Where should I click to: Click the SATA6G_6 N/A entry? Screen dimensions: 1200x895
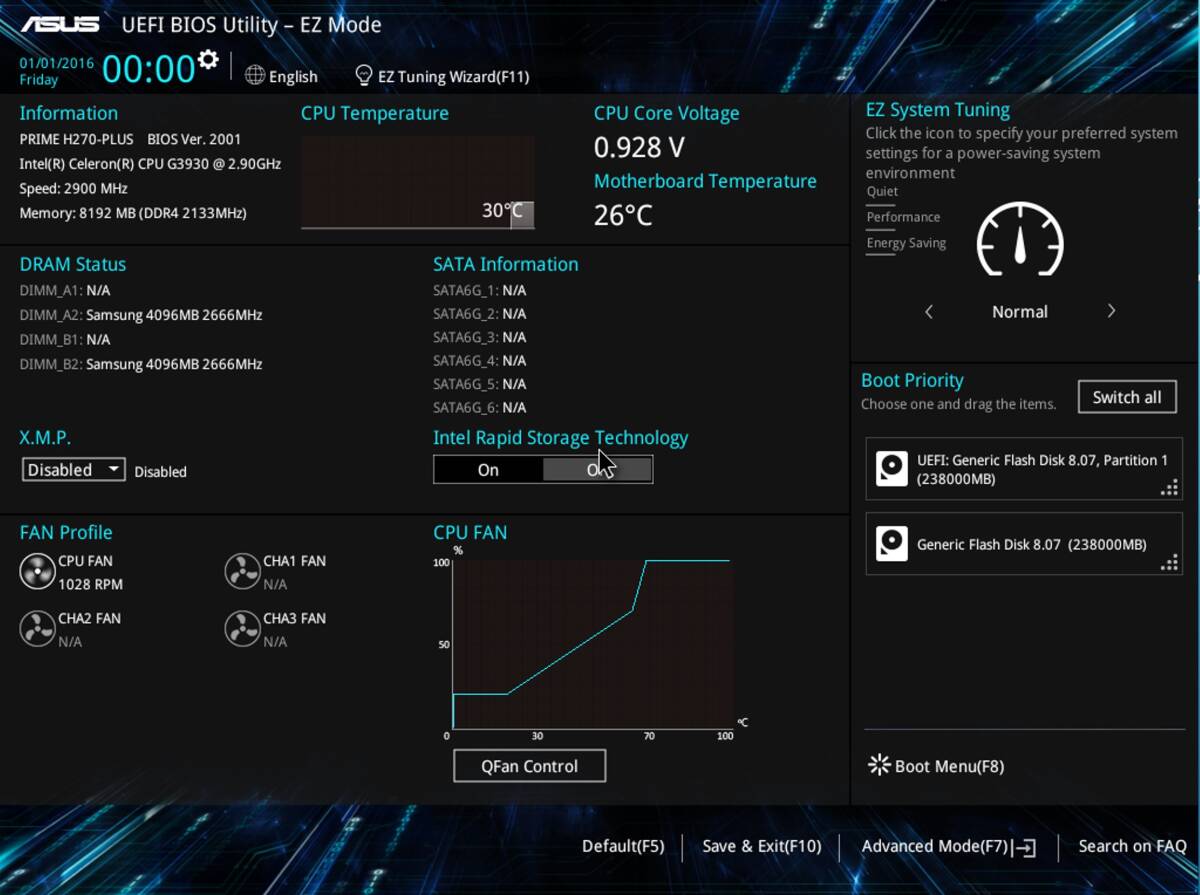click(x=480, y=407)
